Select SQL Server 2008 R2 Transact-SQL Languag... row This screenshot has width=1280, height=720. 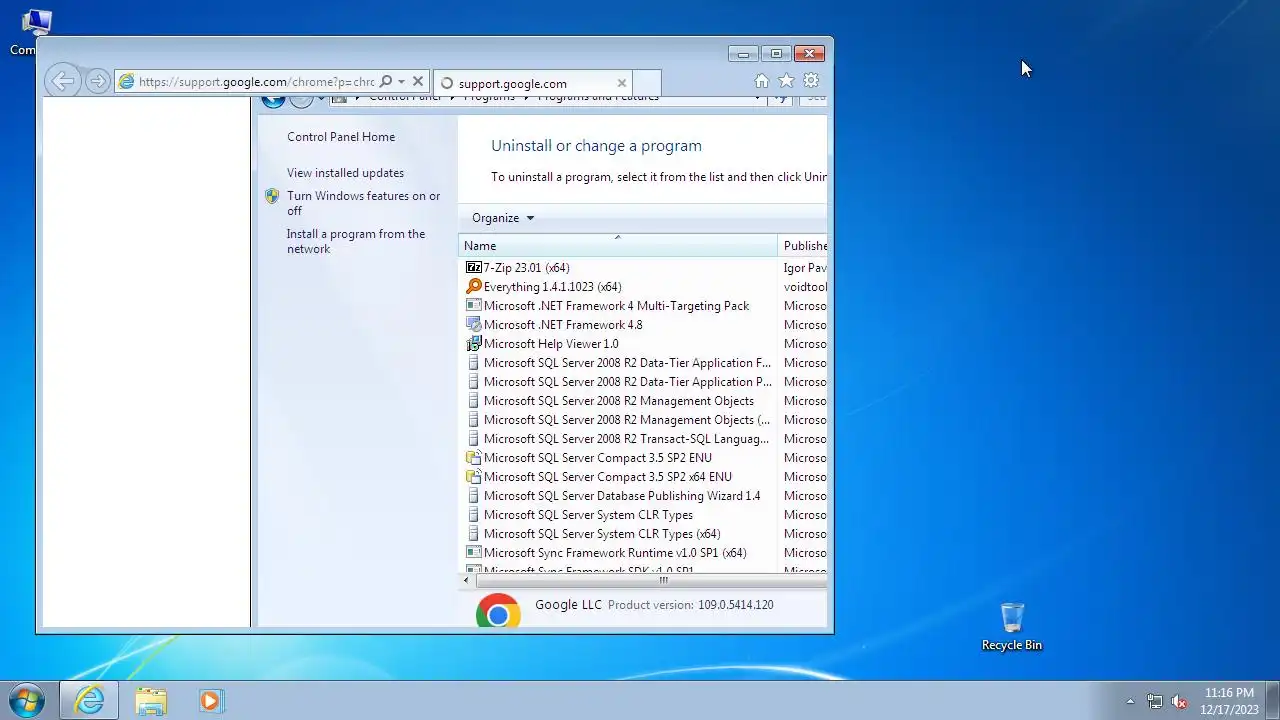(643, 439)
